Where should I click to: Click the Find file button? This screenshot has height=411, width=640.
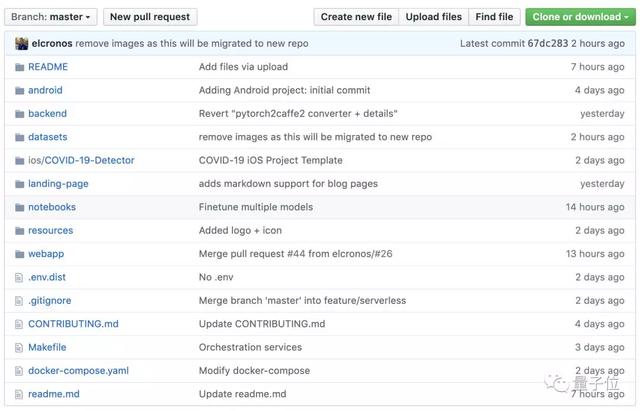coord(494,17)
